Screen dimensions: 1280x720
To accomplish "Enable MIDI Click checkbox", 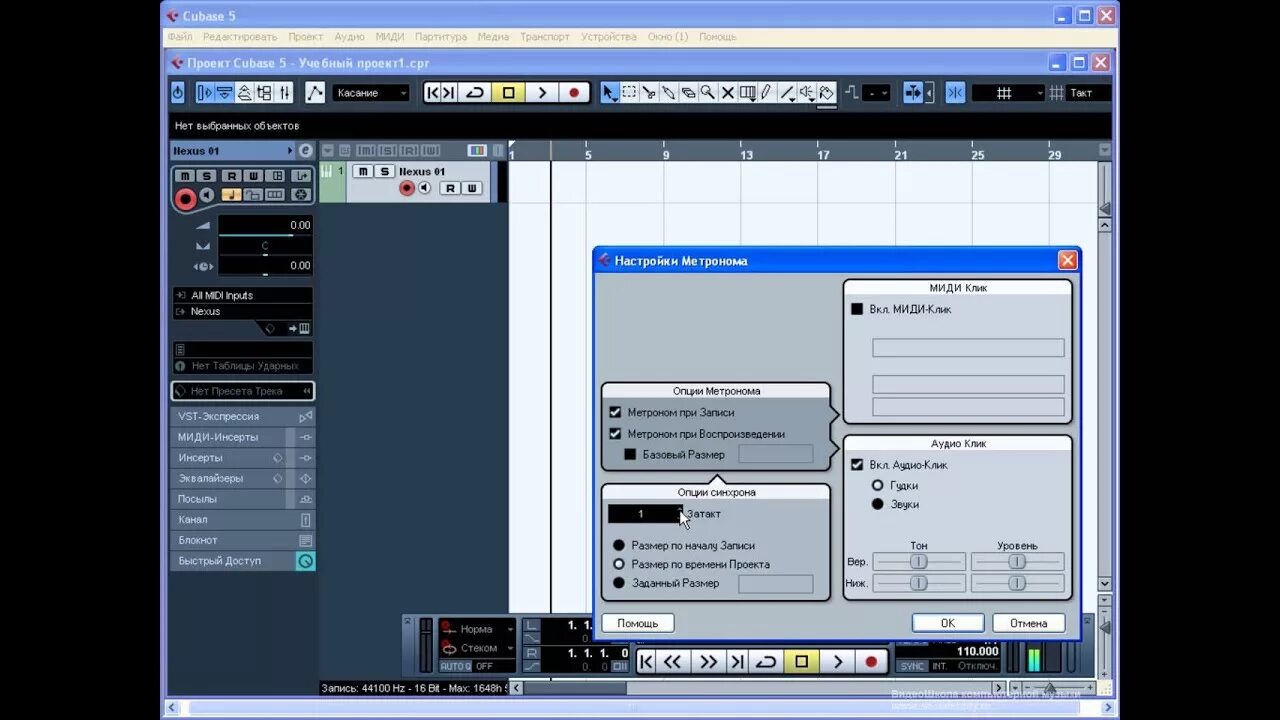I will pos(857,309).
